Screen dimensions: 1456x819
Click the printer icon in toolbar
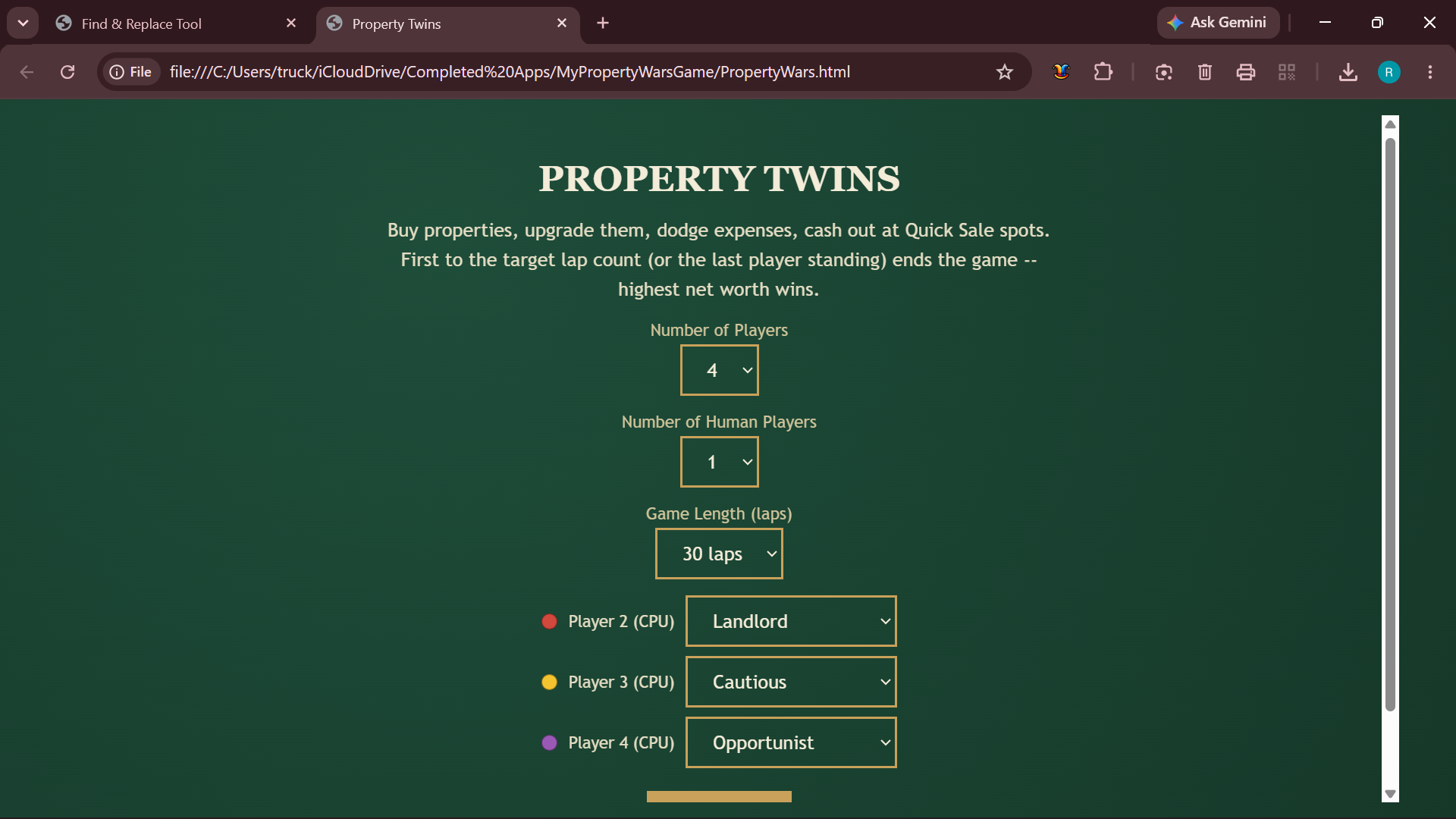click(1246, 72)
